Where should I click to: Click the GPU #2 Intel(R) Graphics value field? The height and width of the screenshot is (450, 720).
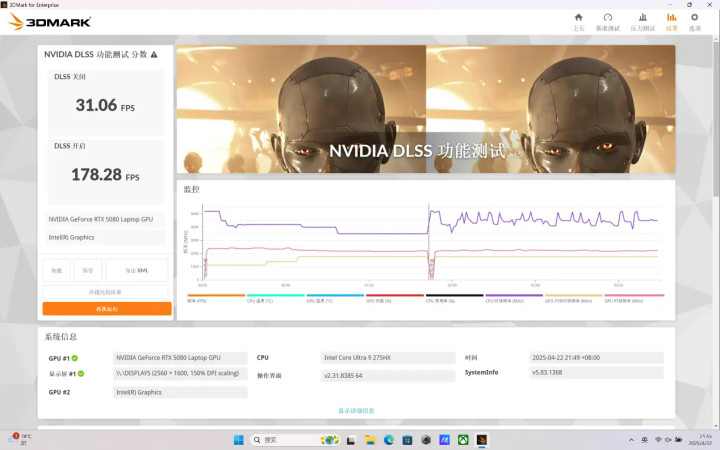click(x=180, y=392)
